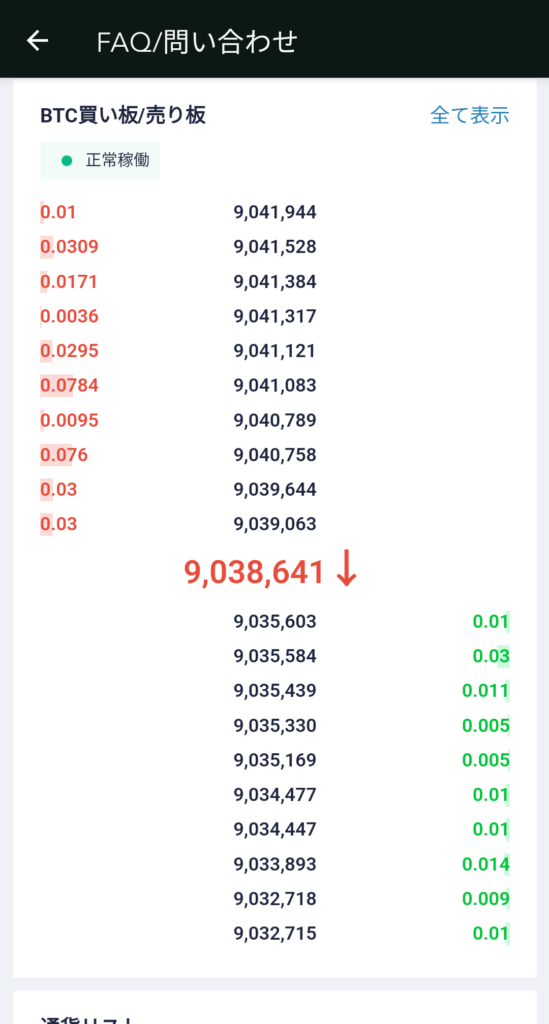Select buy price 9,035,330
The width and height of the screenshot is (549, 1024).
point(275,725)
